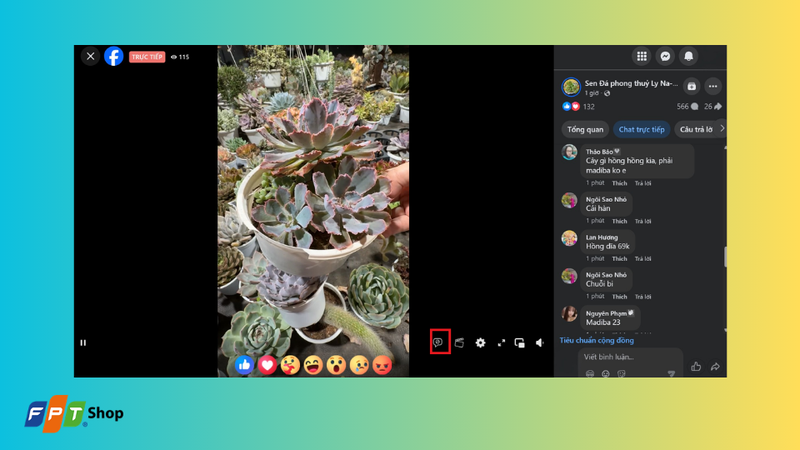The image size is (800, 450).
Task: Open the post more options menu
Action: pos(713,86)
